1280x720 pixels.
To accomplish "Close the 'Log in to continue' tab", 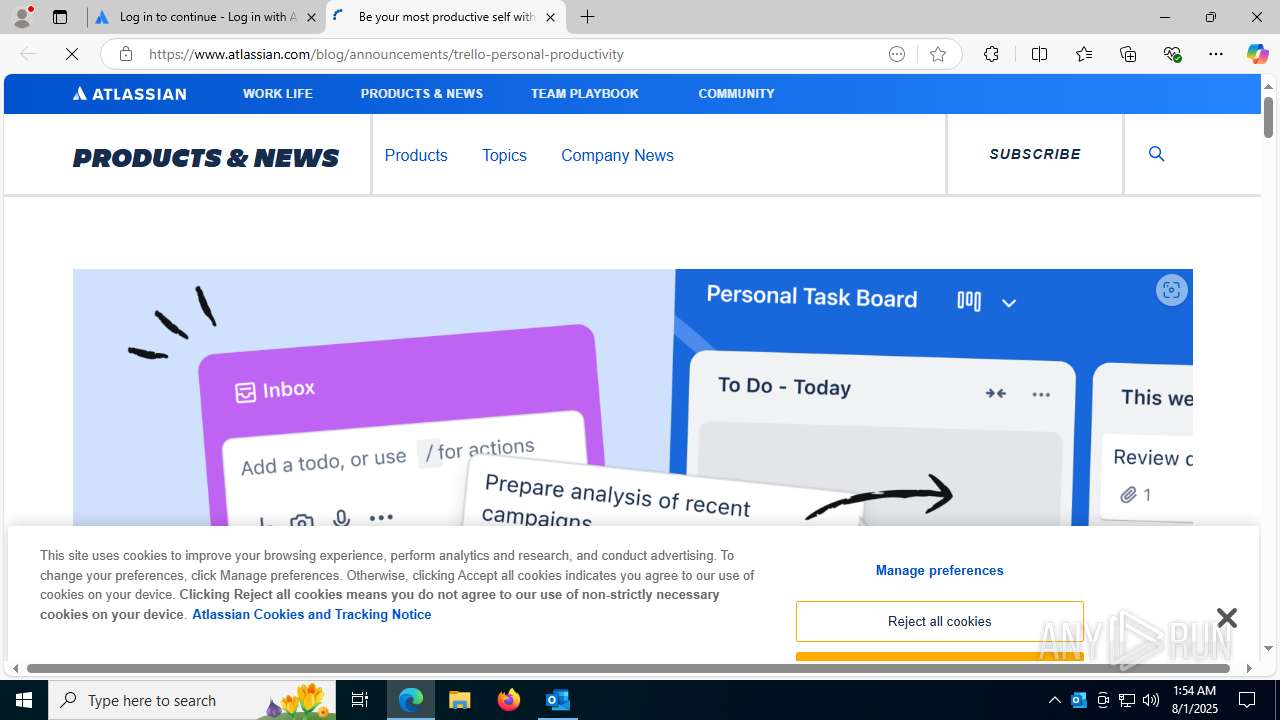I will pyautogui.click(x=311, y=17).
